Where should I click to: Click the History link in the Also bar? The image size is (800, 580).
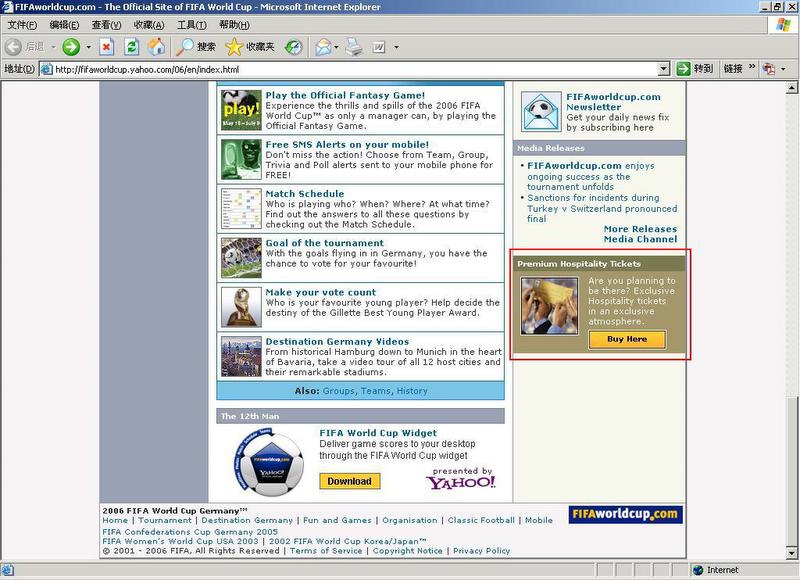[412, 391]
